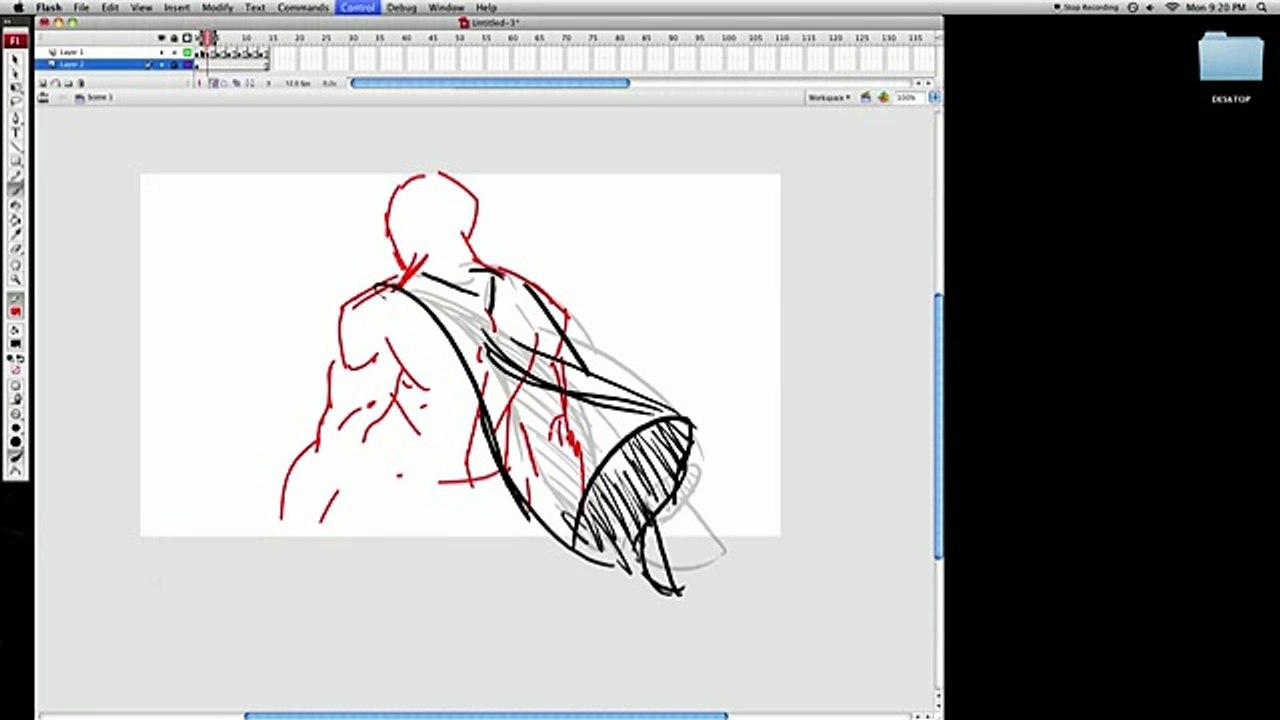Select the Text tool
The image size is (1280, 720).
click(x=15, y=131)
